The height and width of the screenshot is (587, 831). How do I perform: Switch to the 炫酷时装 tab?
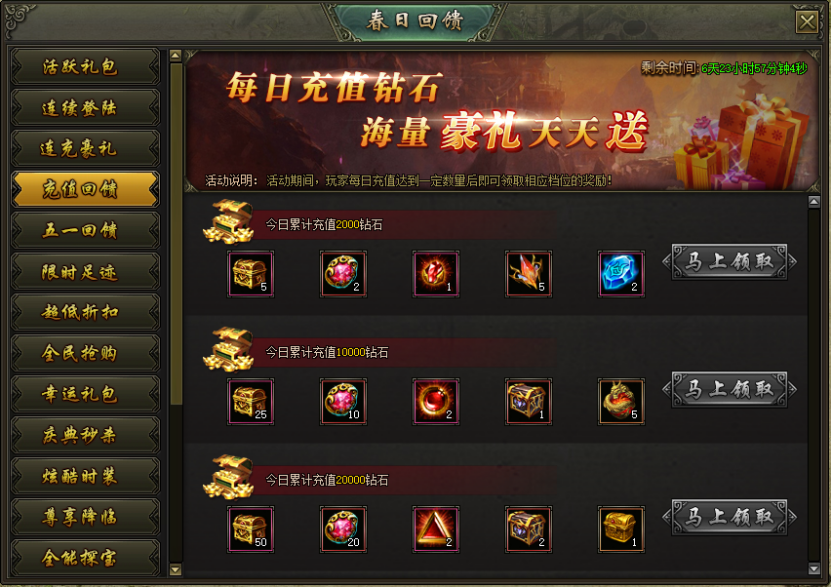coord(85,476)
